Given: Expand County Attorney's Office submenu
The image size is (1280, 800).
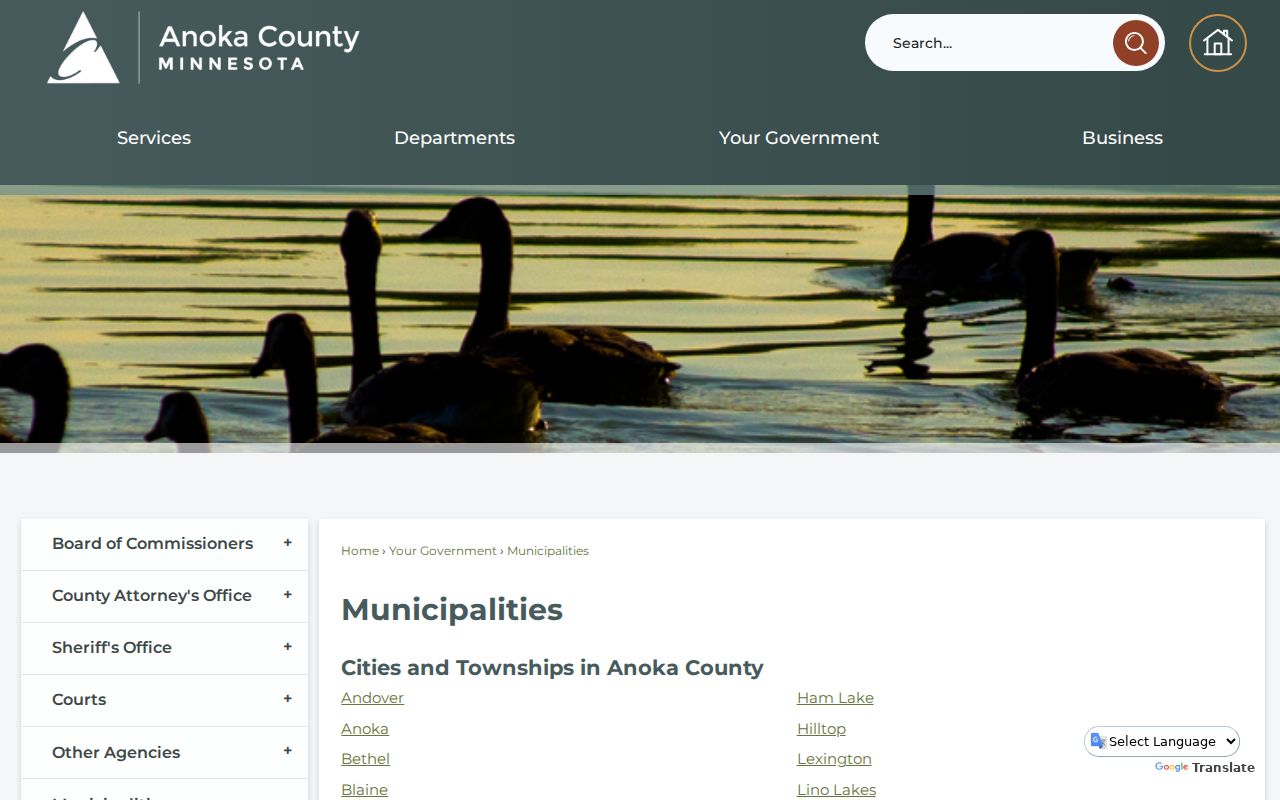Looking at the screenshot, I should (287, 595).
